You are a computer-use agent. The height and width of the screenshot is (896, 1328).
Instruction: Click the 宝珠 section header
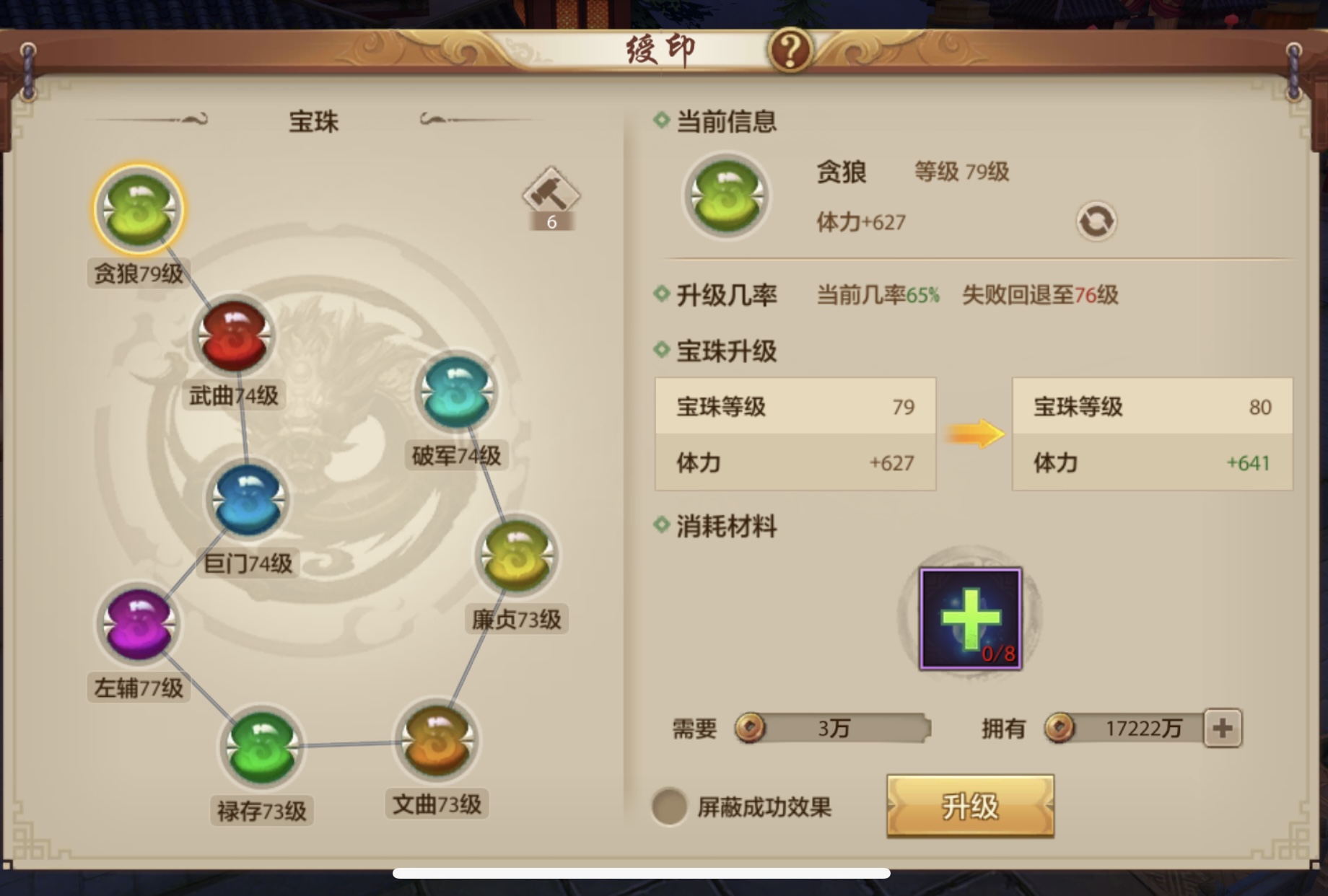click(313, 121)
